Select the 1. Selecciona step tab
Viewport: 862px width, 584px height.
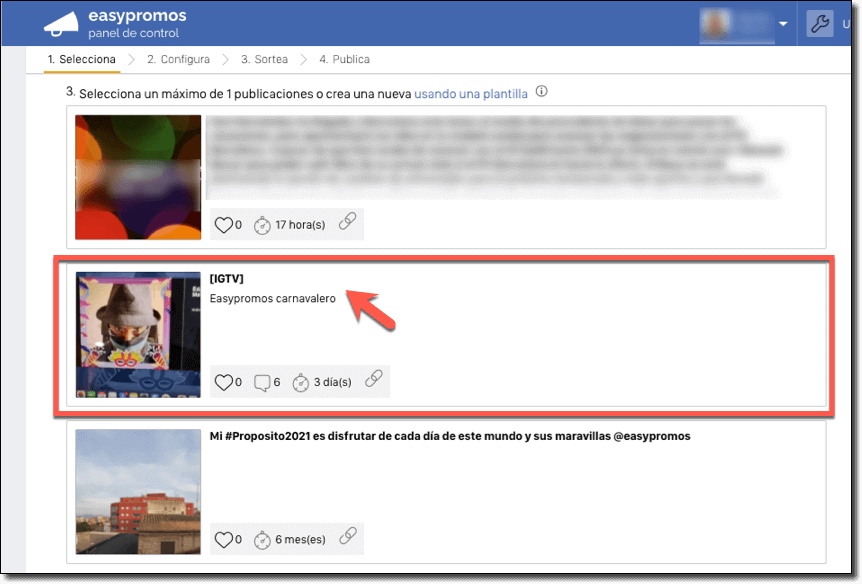pyautogui.click(x=81, y=59)
